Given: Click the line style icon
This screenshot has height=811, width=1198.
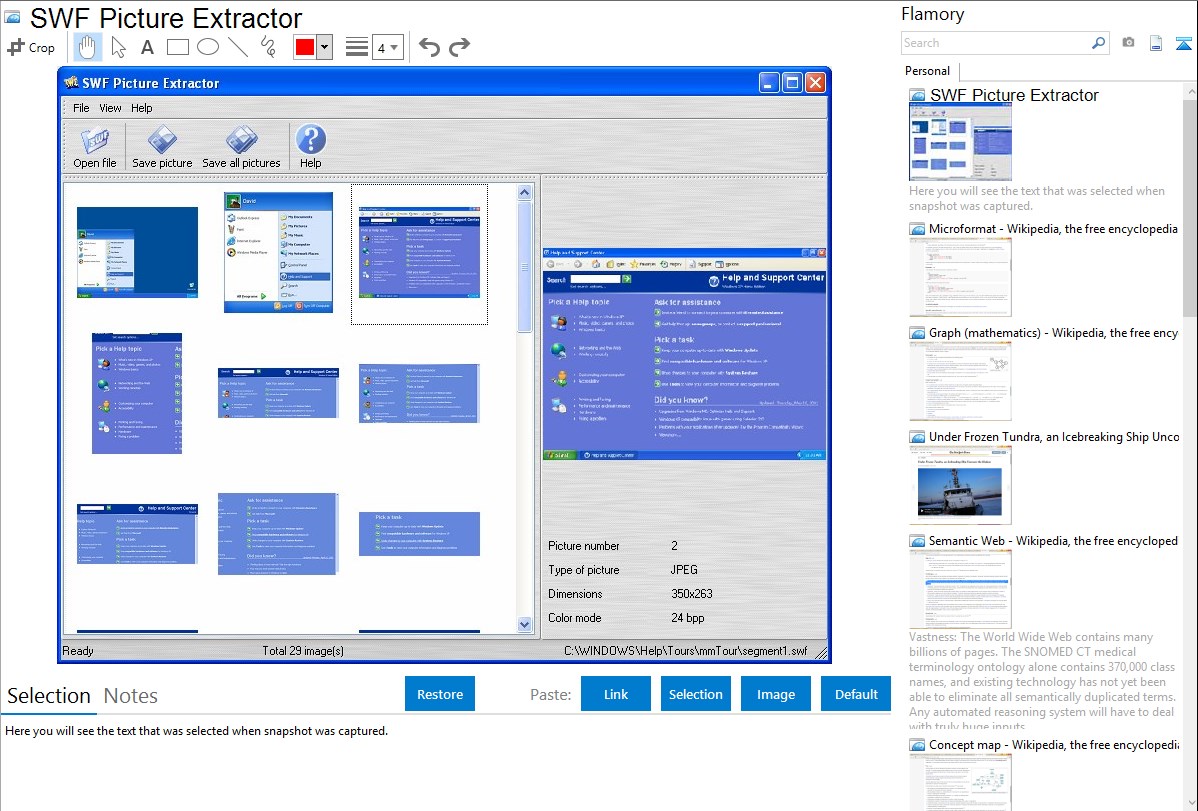Looking at the screenshot, I should 357,47.
